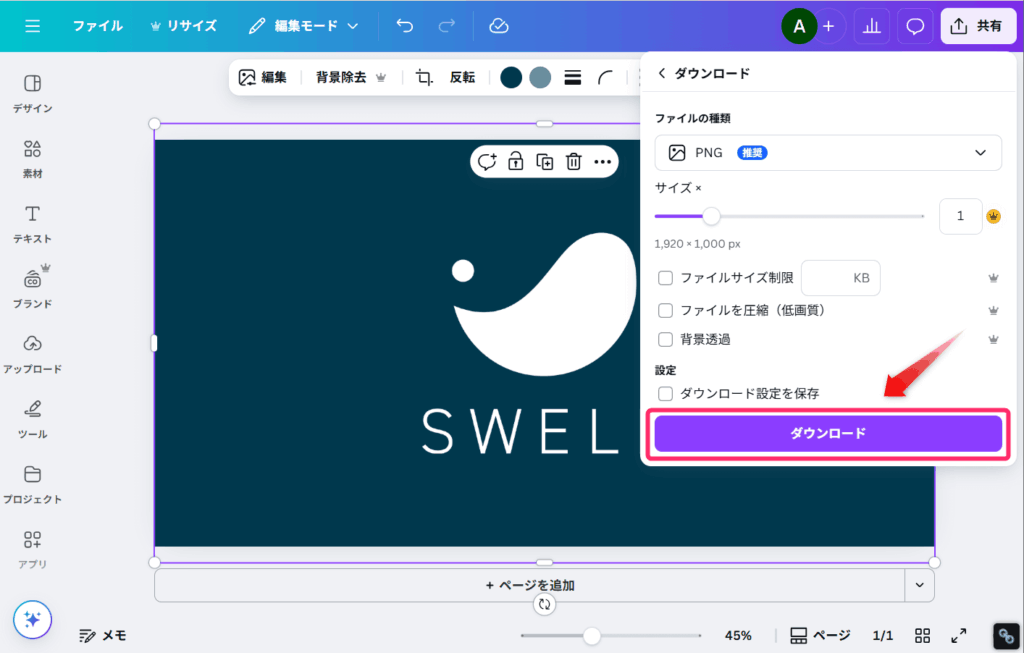Open the ツール panel
Viewport: 1024px width, 653px height.
(33, 419)
